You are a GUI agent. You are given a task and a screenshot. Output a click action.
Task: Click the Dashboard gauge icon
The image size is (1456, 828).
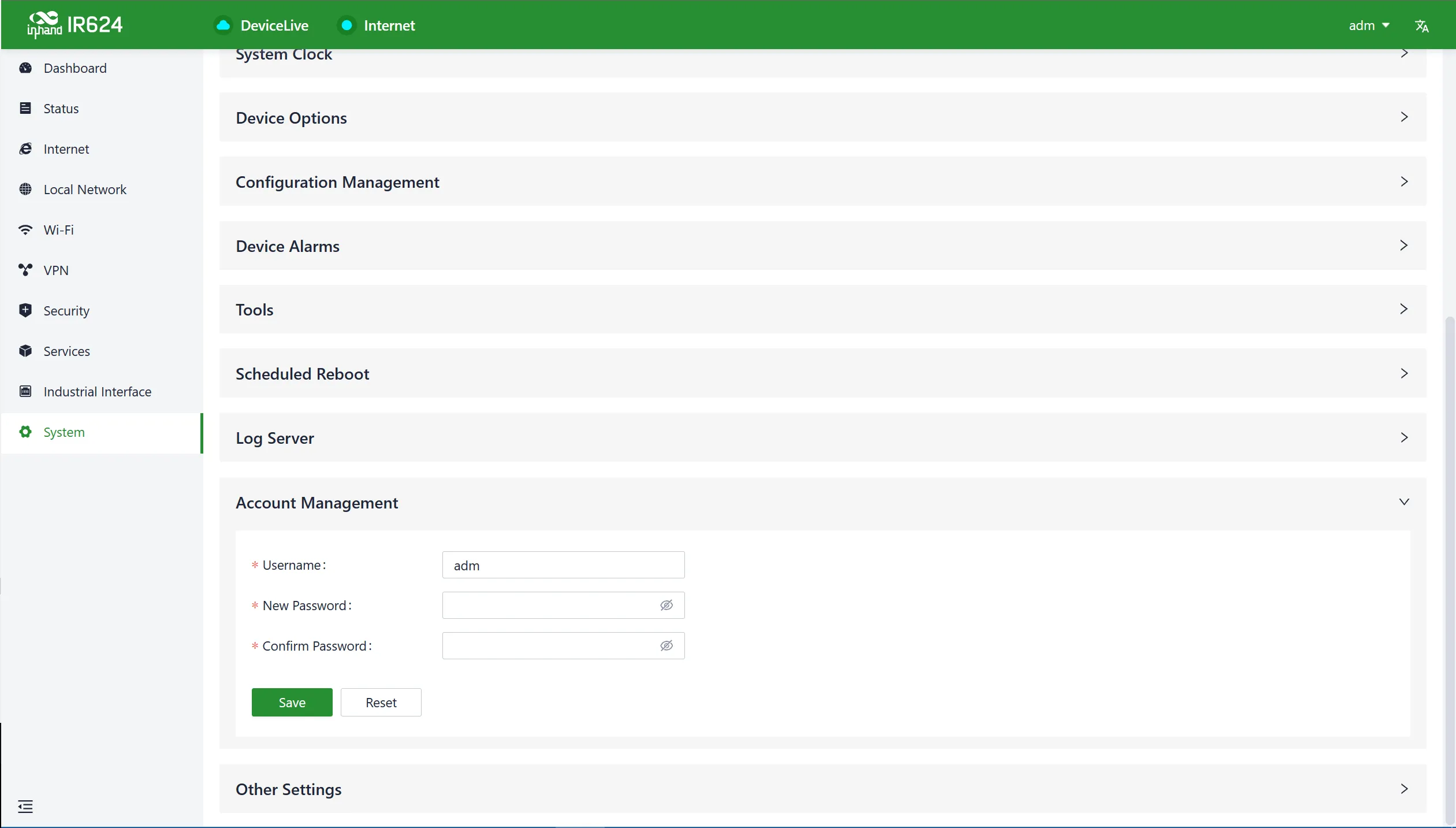[x=25, y=68]
